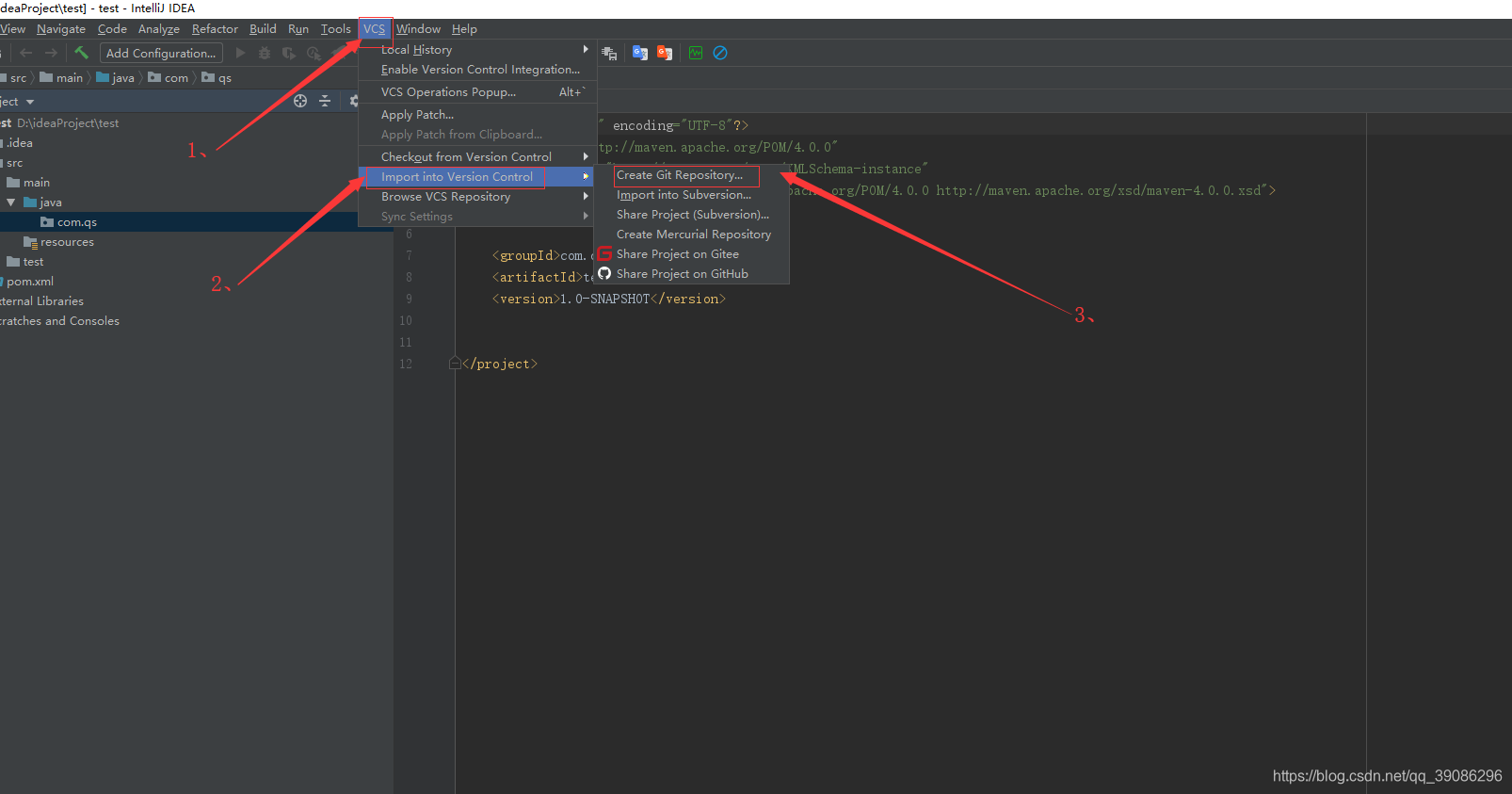Viewport: 1512px width, 794px height.
Task: Select Scratches and Consoles node
Action: [x=59, y=321]
